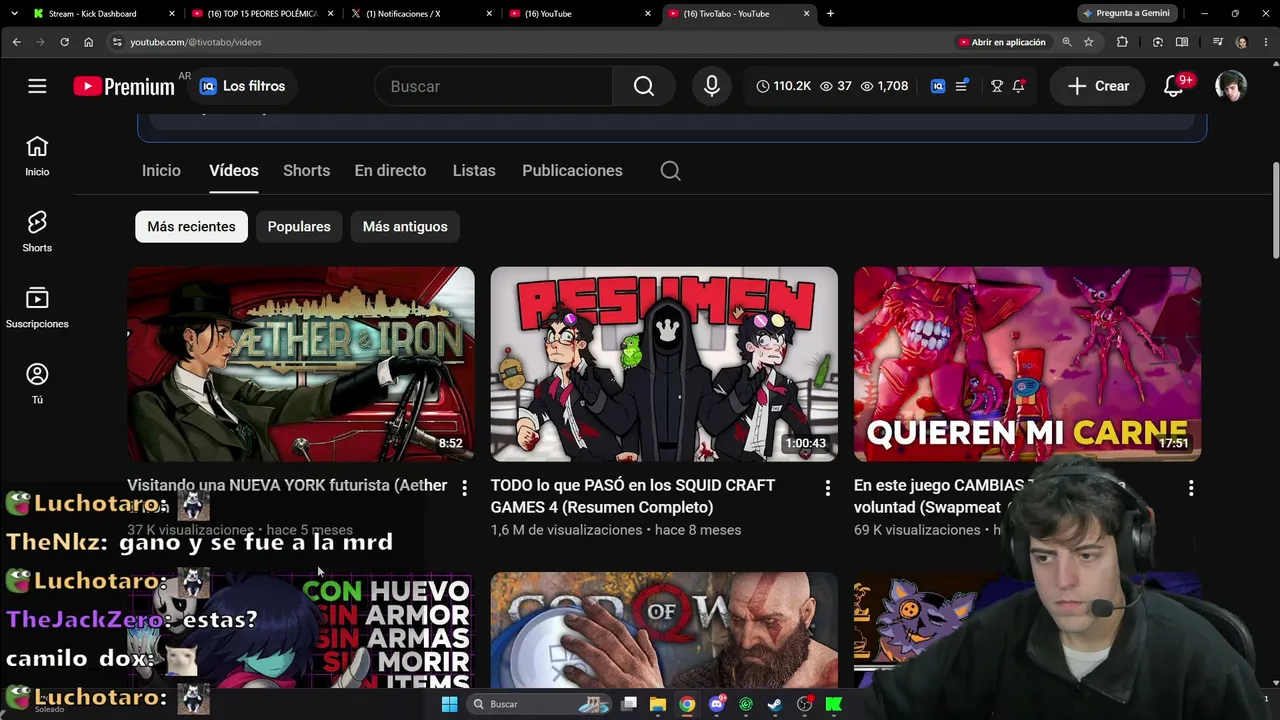Screen dimensions: 1280x720
Task: Open Steam from the taskbar
Action: pyautogui.click(x=774, y=704)
